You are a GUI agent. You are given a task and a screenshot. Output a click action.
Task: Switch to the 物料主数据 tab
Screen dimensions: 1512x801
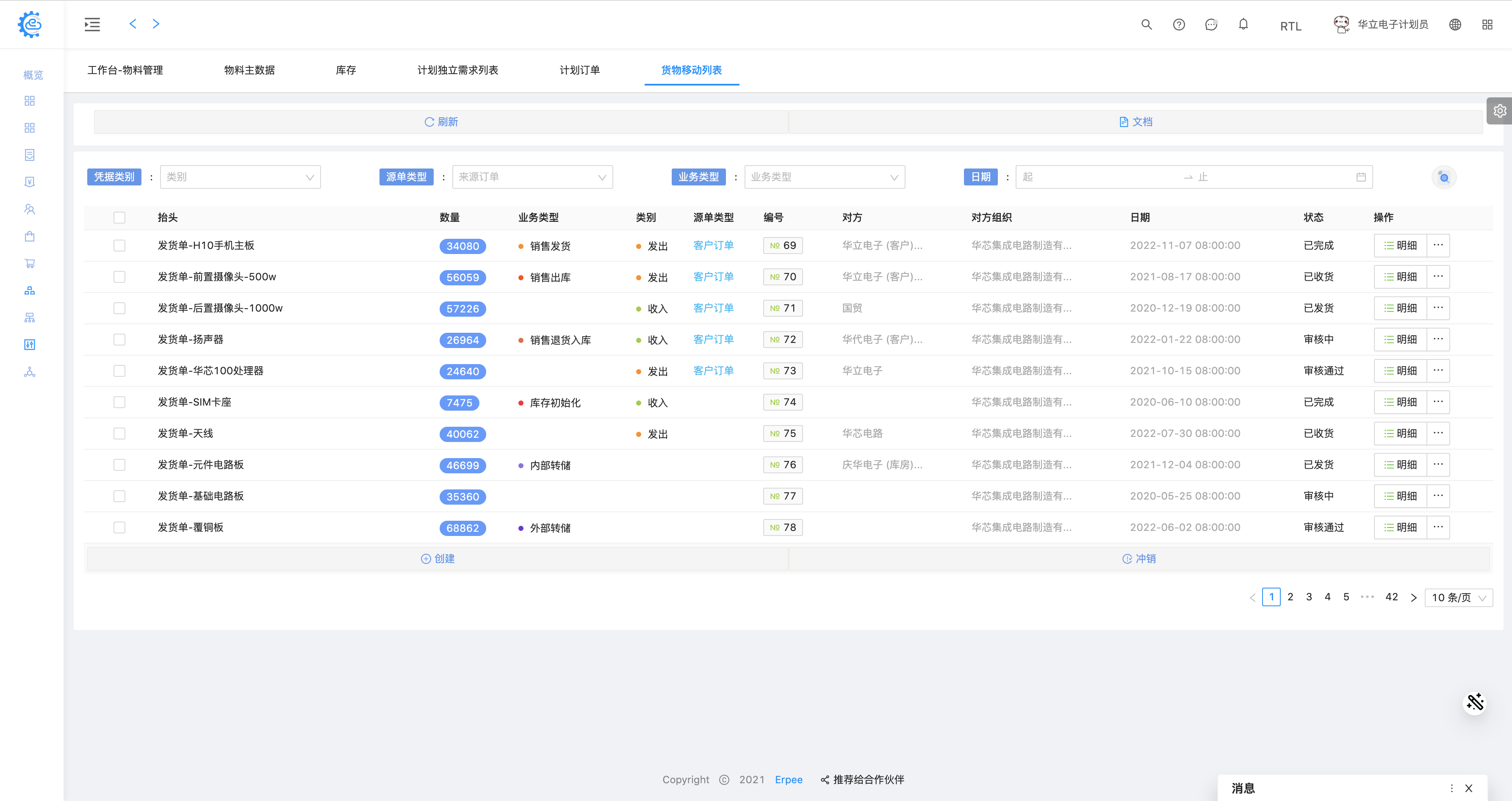tap(249, 70)
